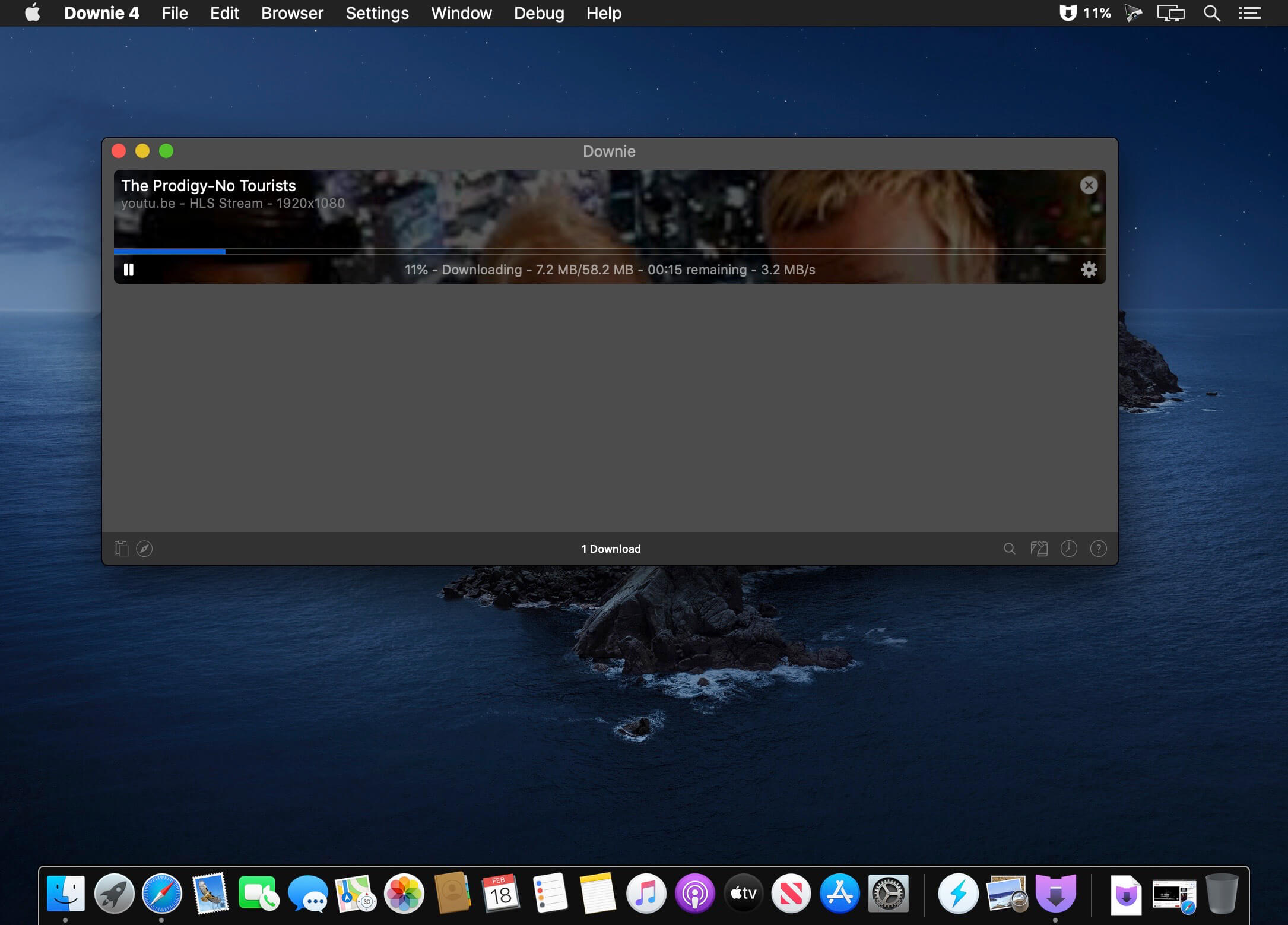Paste a link using the clipboard icon
The height and width of the screenshot is (925, 1288).
coord(122,549)
